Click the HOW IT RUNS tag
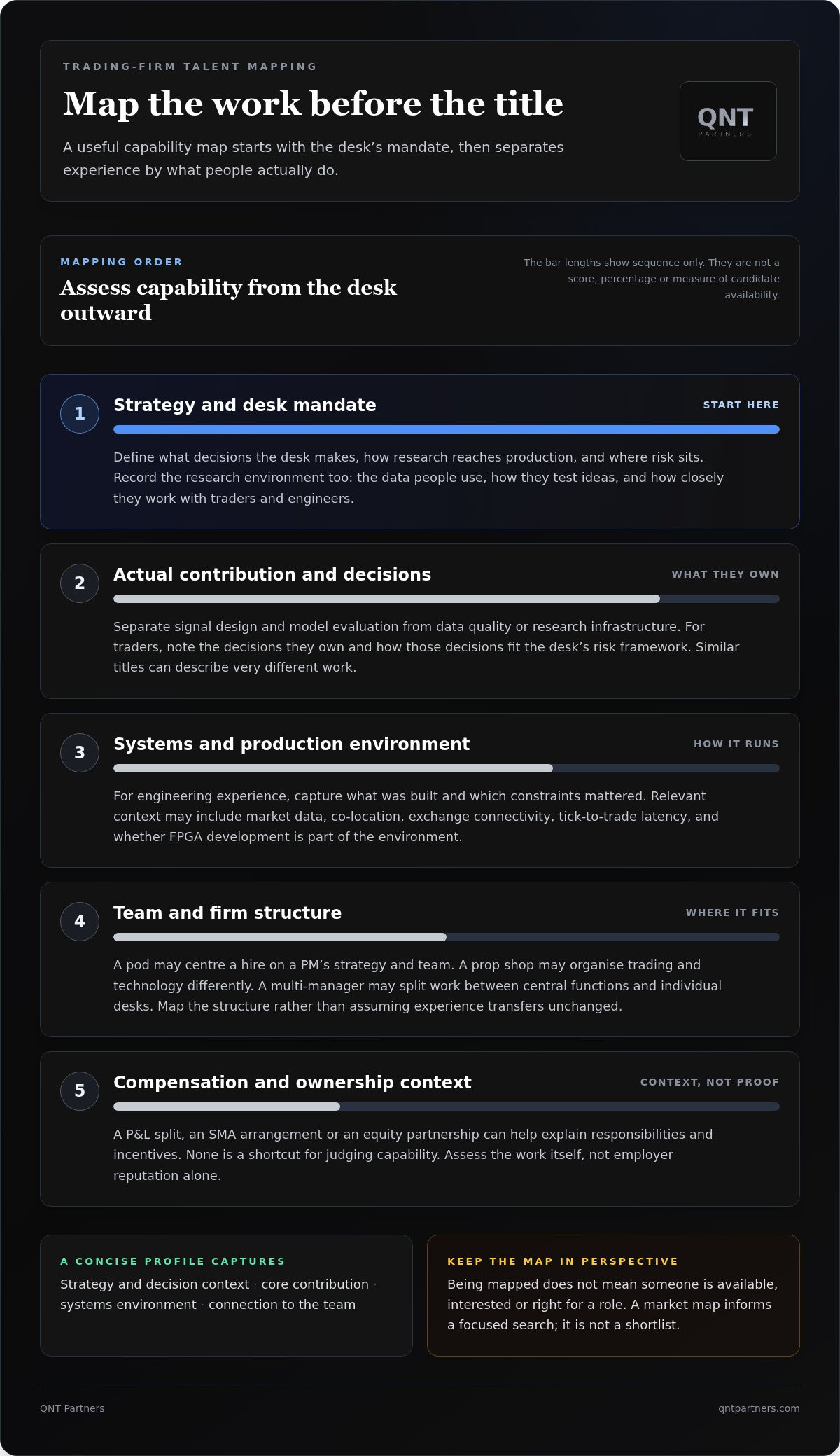840x1456 pixels. point(736,744)
